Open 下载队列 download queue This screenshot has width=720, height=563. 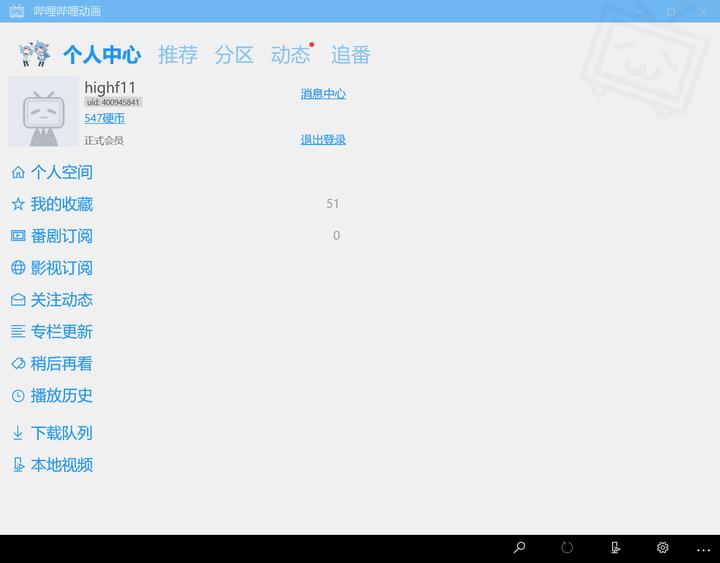click(x=62, y=433)
